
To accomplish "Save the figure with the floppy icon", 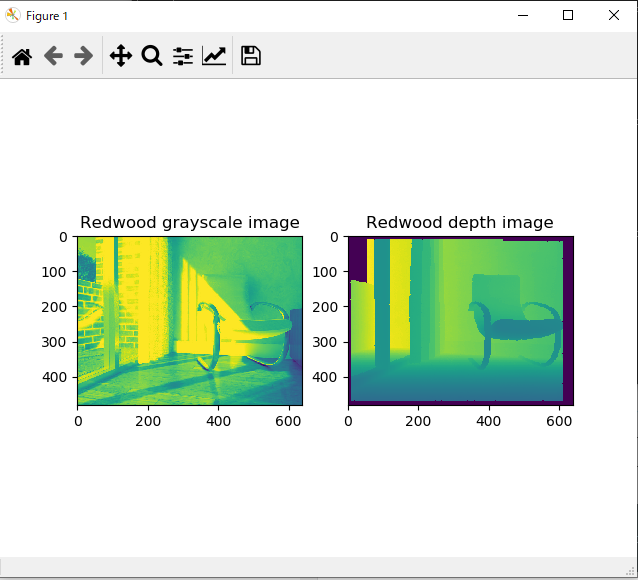I will 251,56.
